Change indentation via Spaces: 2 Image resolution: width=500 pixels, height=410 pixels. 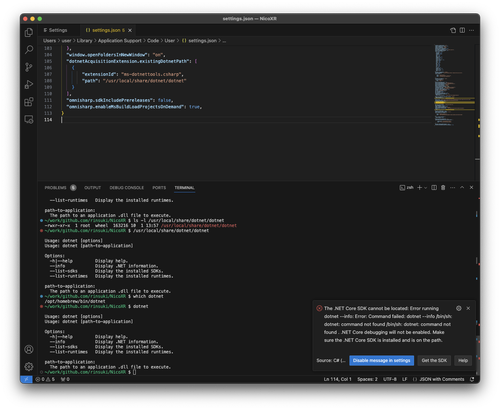click(367, 379)
